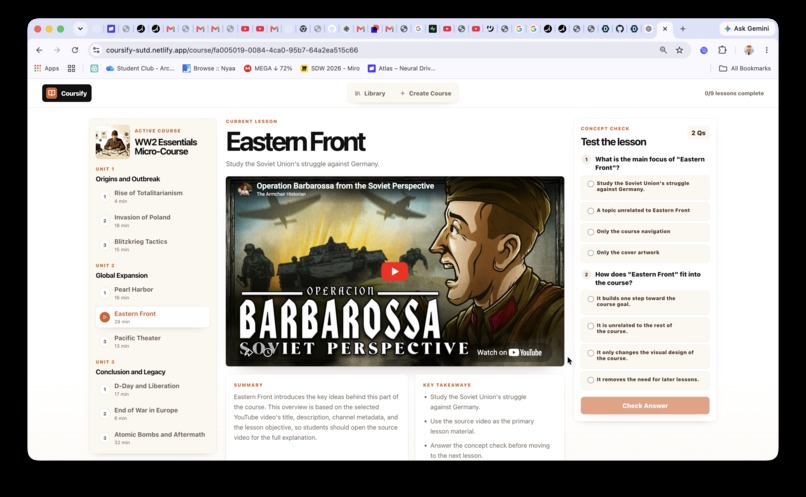The height and width of the screenshot is (497, 806).
Task: Select 'It only changes the visual design'
Action: 645,356
